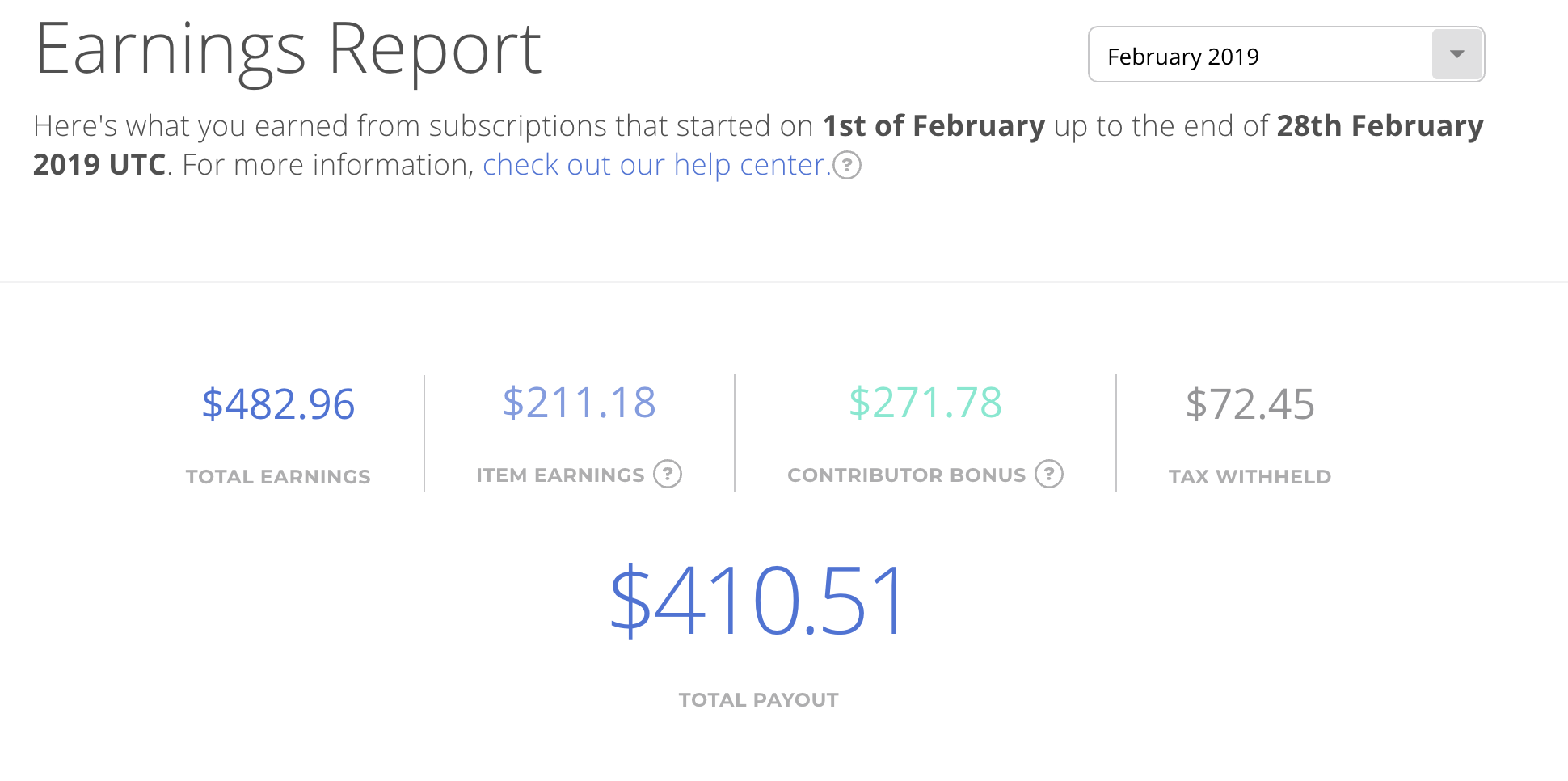Click the Item Earnings label
This screenshot has width=1568, height=781.
click(x=560, y=475)
